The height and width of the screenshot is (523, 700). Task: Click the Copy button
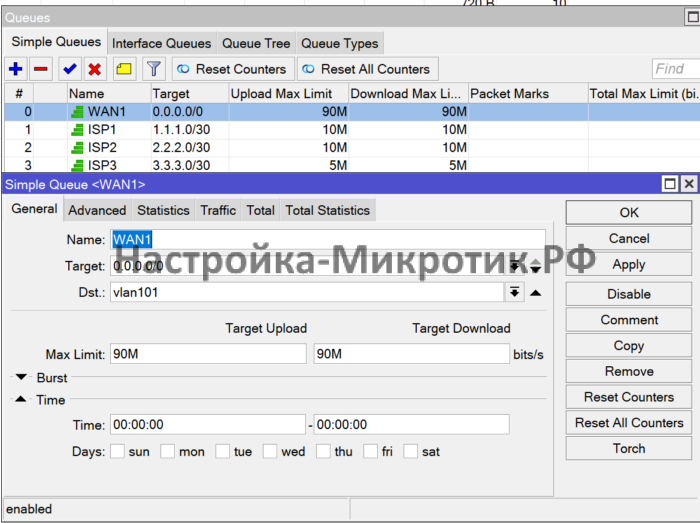click(x=629, y=345)
